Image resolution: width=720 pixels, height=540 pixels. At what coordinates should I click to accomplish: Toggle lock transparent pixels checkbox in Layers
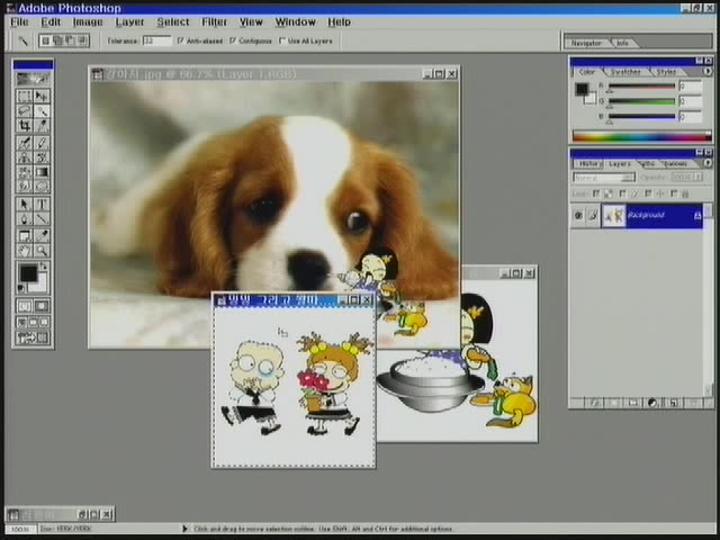[x=596, y=194]
